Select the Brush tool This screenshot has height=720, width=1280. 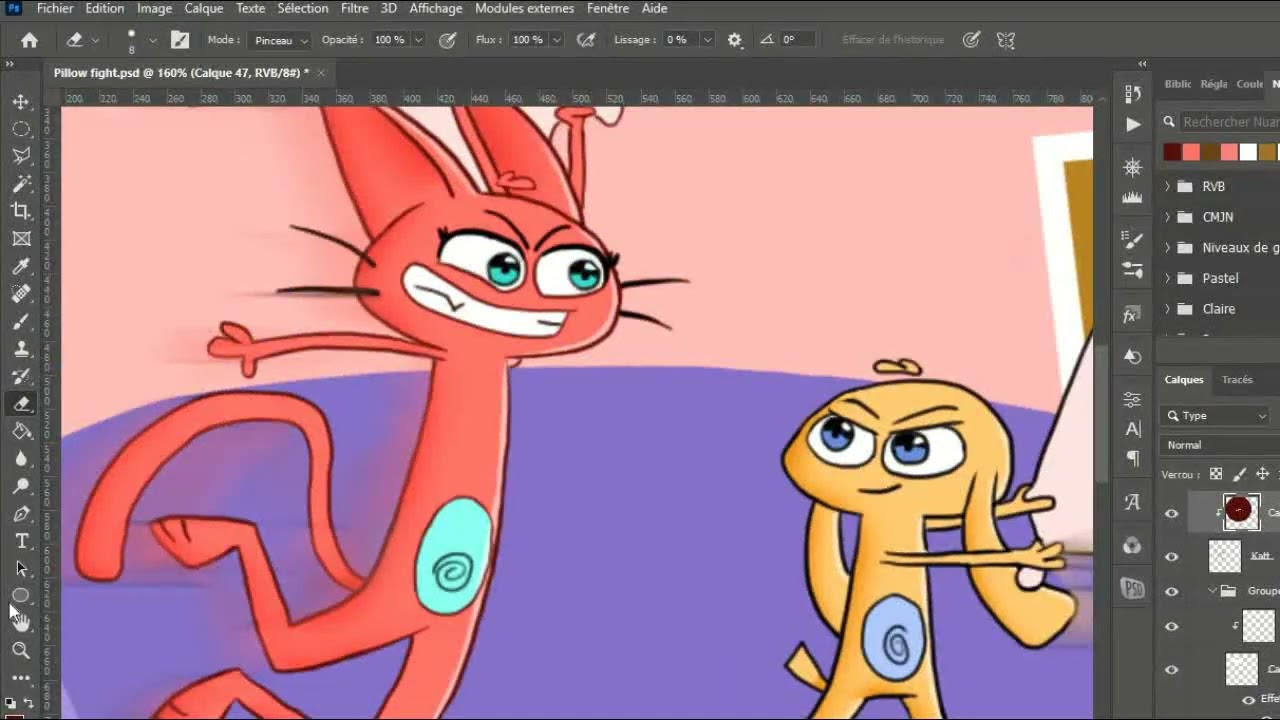pyautogui.click(x=21, y=321)
